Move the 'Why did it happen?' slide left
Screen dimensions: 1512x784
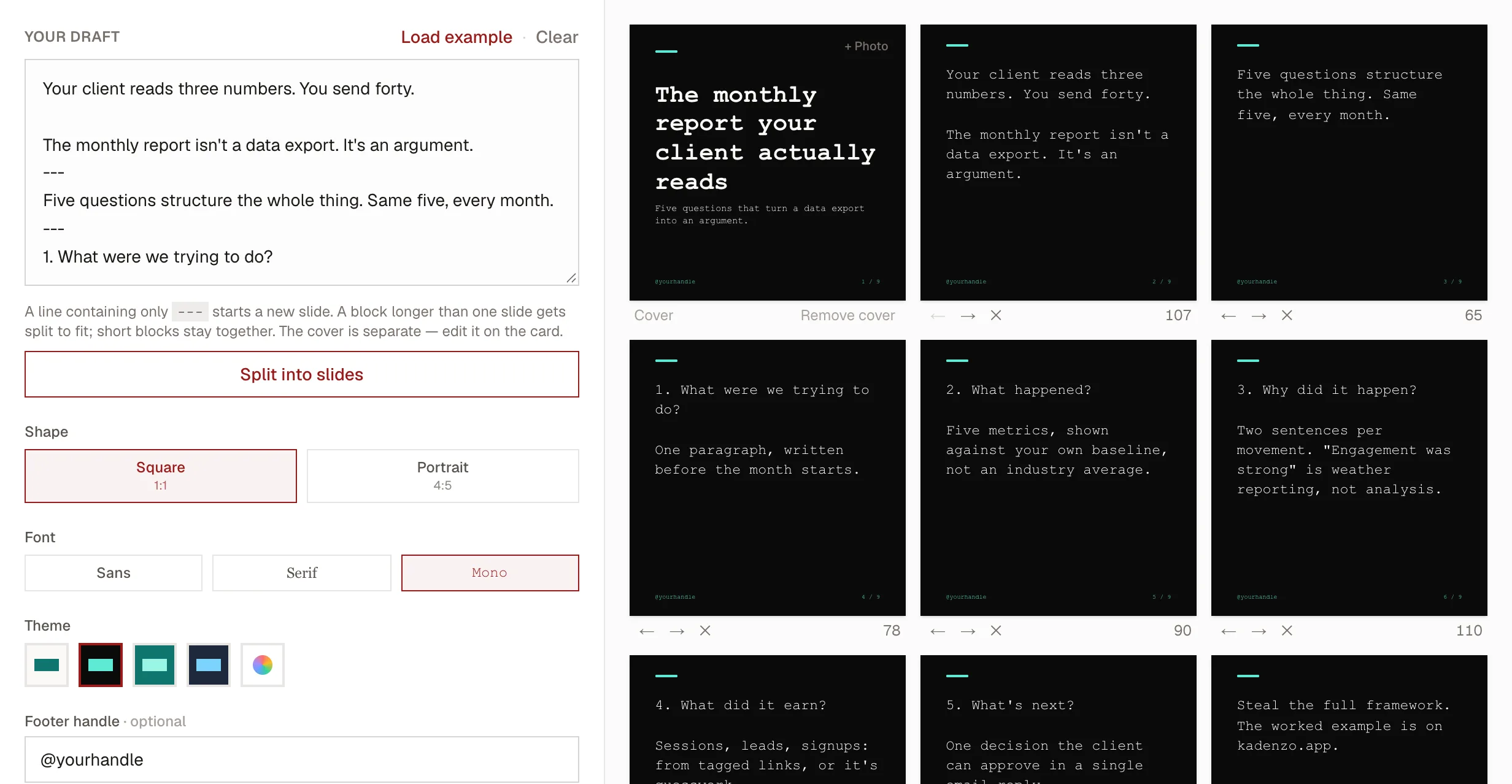(1228, 631)
